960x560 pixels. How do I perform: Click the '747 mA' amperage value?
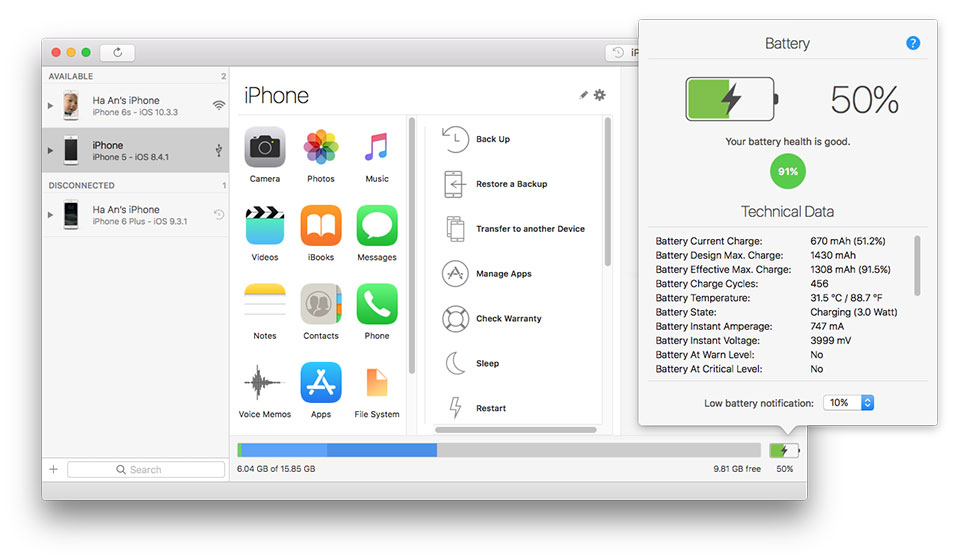tap(827, 326)
